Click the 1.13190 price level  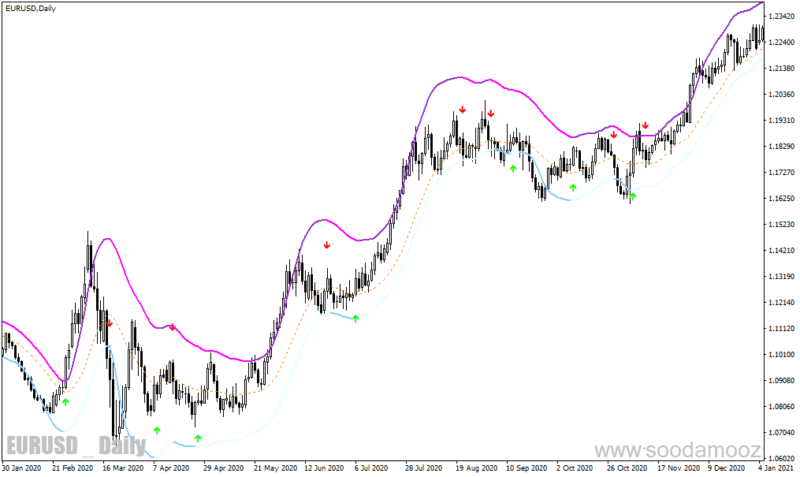tap(782, 277)
